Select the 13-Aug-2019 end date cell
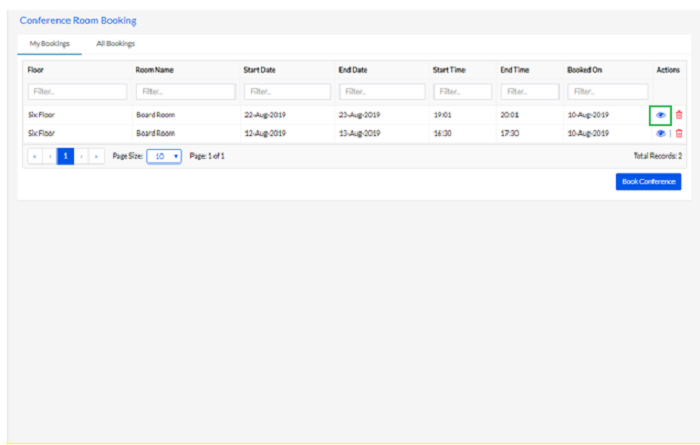Image resolution: width=700 pixels, height=445 pixels. [359, 133]
